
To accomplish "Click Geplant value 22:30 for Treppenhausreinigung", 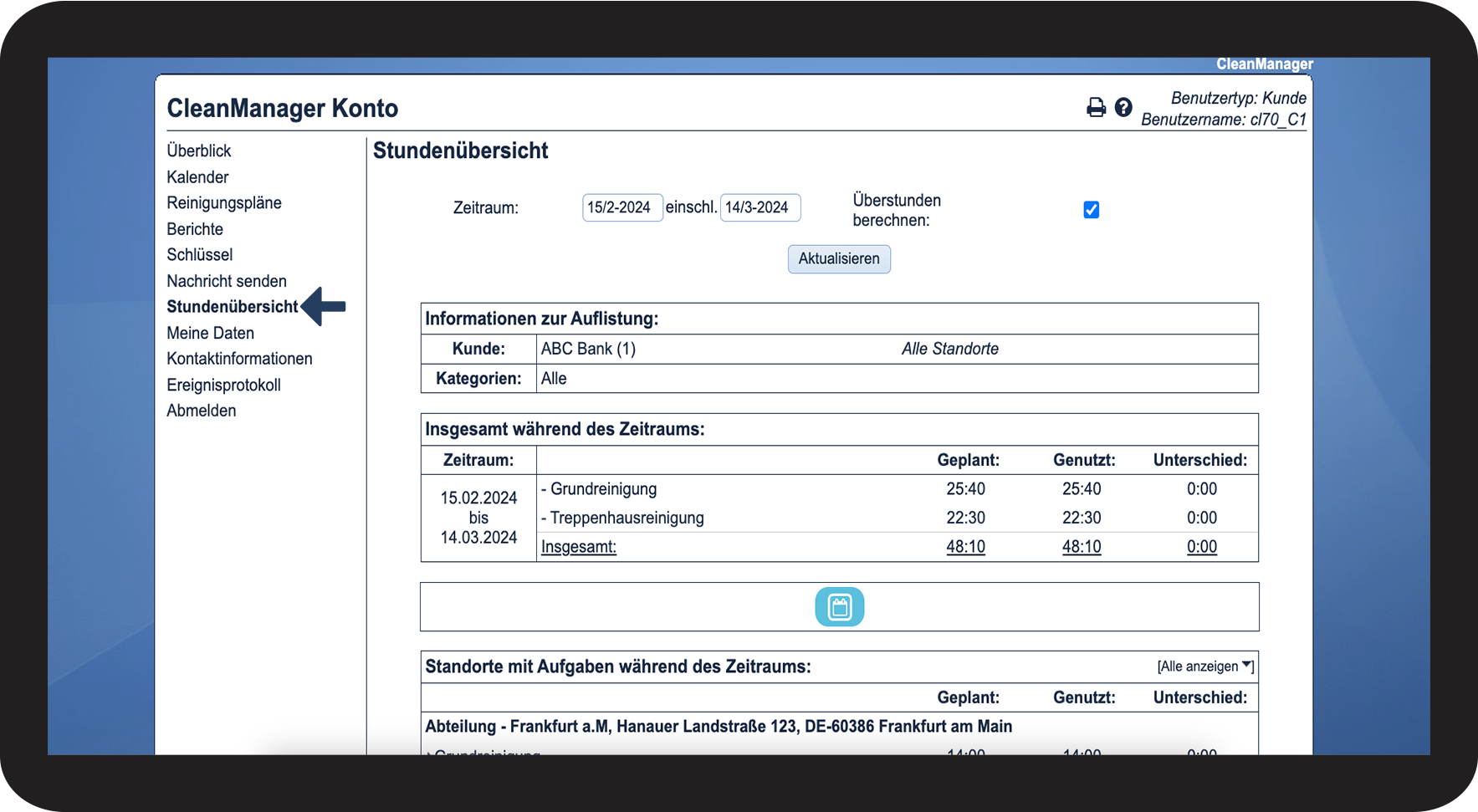I will tap(966, 518).
